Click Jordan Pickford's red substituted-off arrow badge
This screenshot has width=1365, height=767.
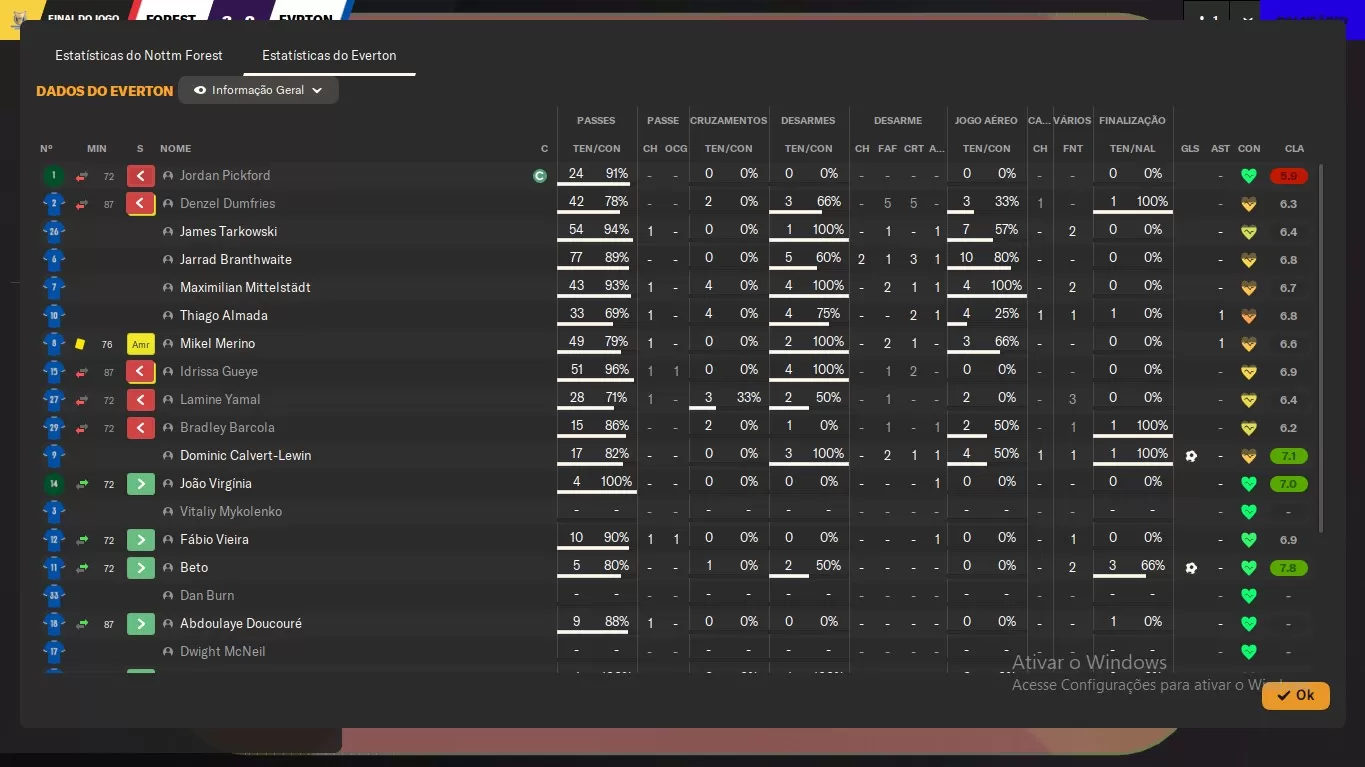click(x=141, y=176)
